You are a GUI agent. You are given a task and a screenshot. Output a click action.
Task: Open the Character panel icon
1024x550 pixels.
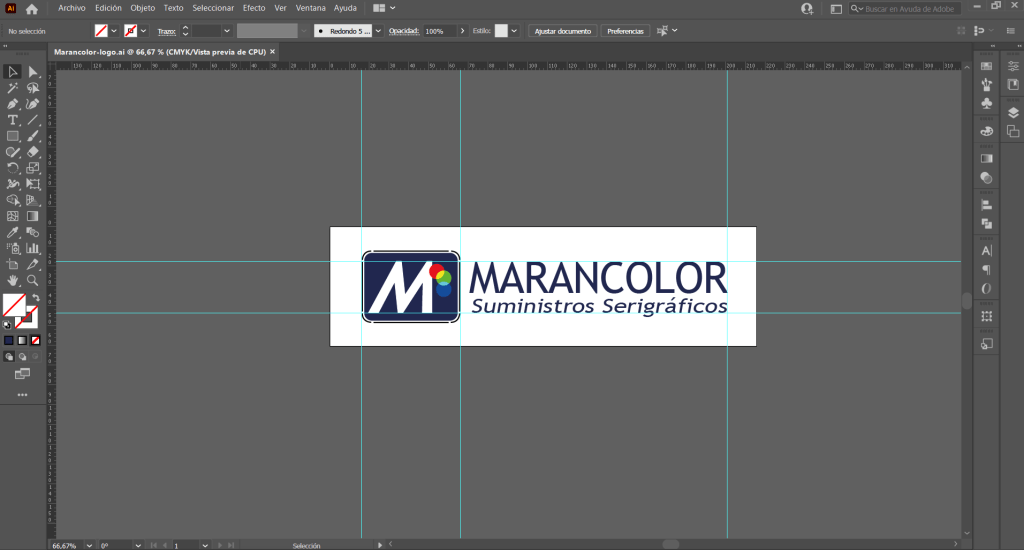[x=987, y=250]
